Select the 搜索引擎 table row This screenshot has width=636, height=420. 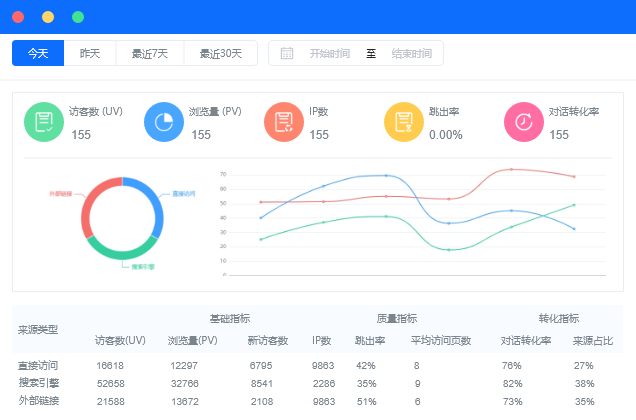tap(38, 383)
